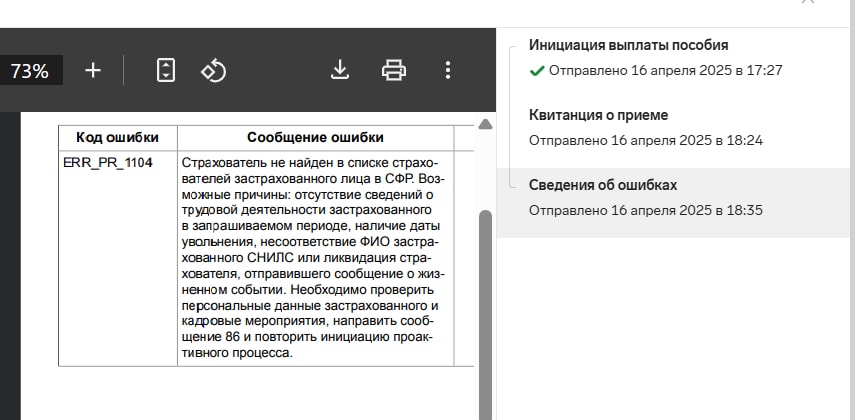855x420 pixels.
Task: Click the Код ошибки column header
Action: tap(117, 137)
